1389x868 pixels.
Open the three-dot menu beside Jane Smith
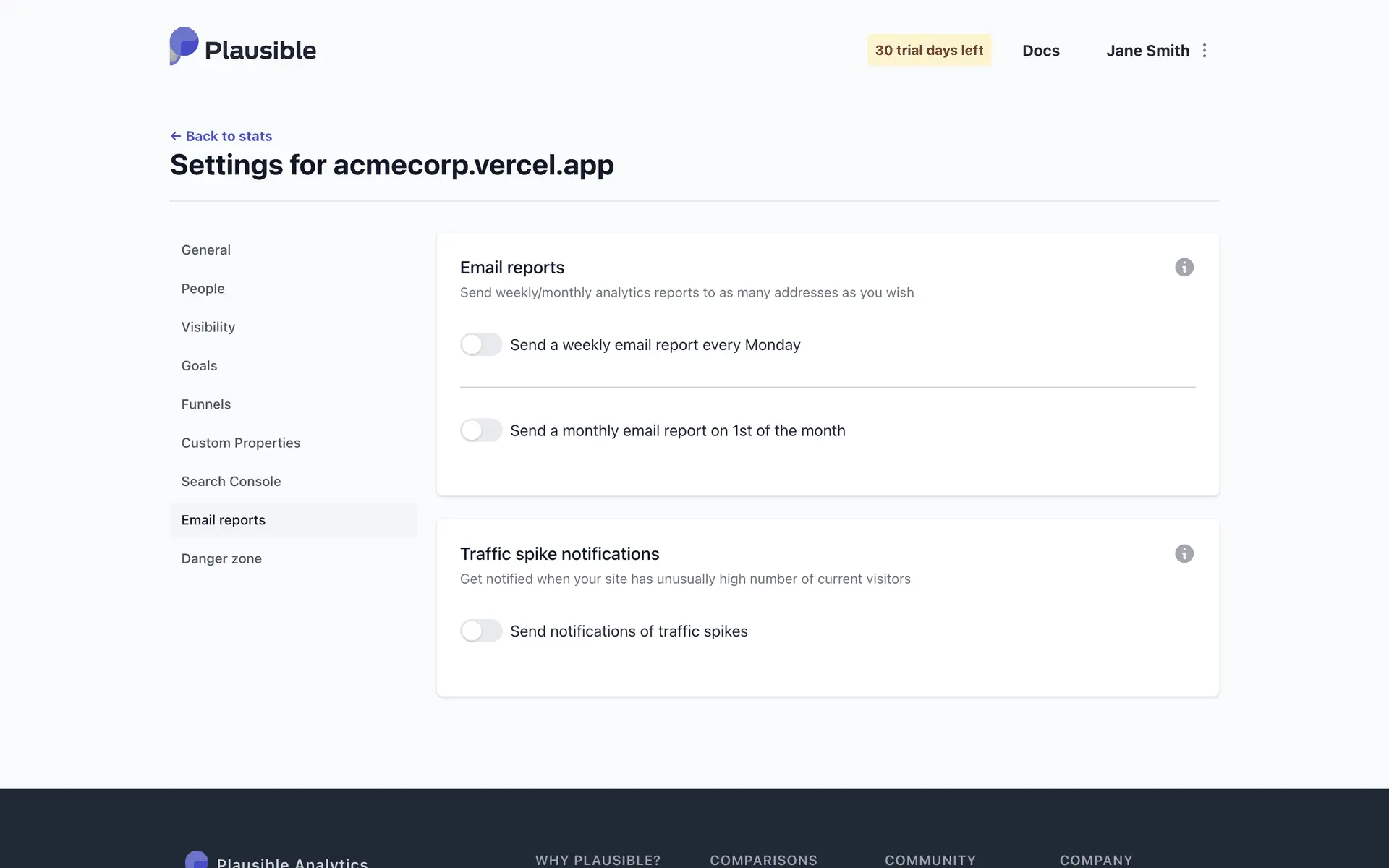pos(1205,51)
